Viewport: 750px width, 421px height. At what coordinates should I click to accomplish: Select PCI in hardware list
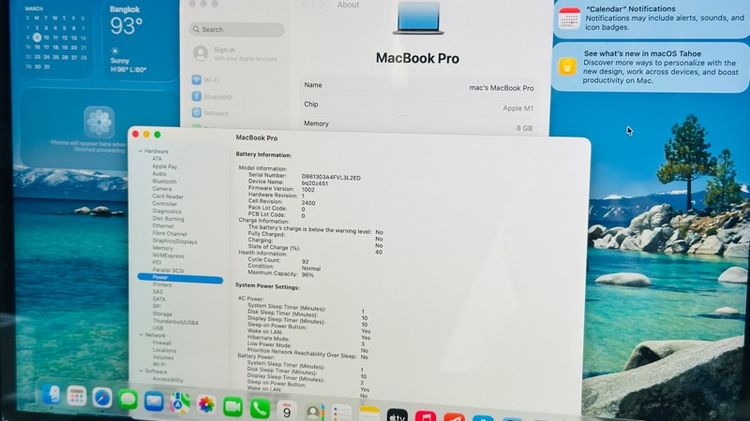click(x=156, y=262)
